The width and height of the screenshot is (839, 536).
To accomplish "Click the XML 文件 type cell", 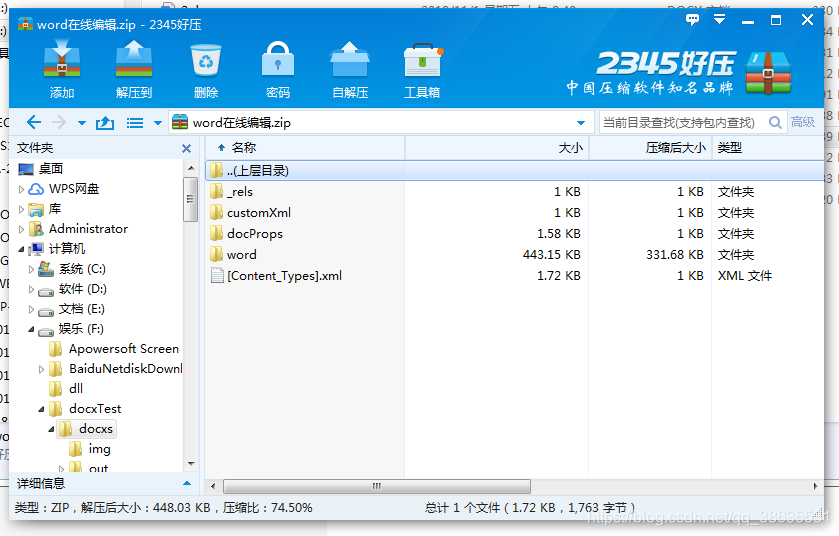I will (x=745, y=275).
